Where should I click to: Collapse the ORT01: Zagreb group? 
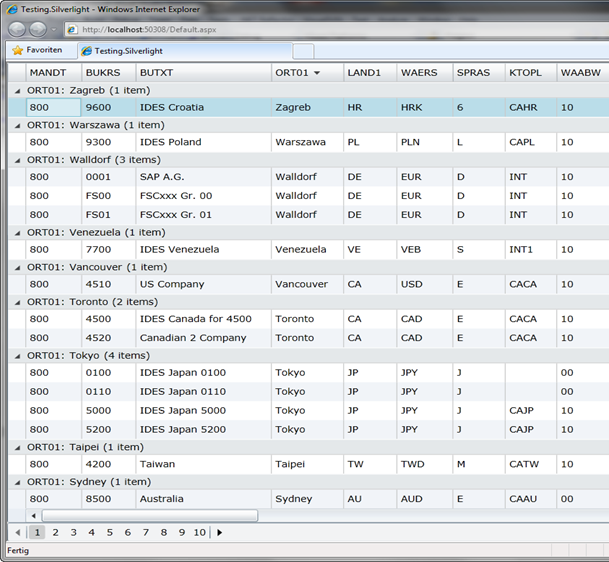click(17, 91)
